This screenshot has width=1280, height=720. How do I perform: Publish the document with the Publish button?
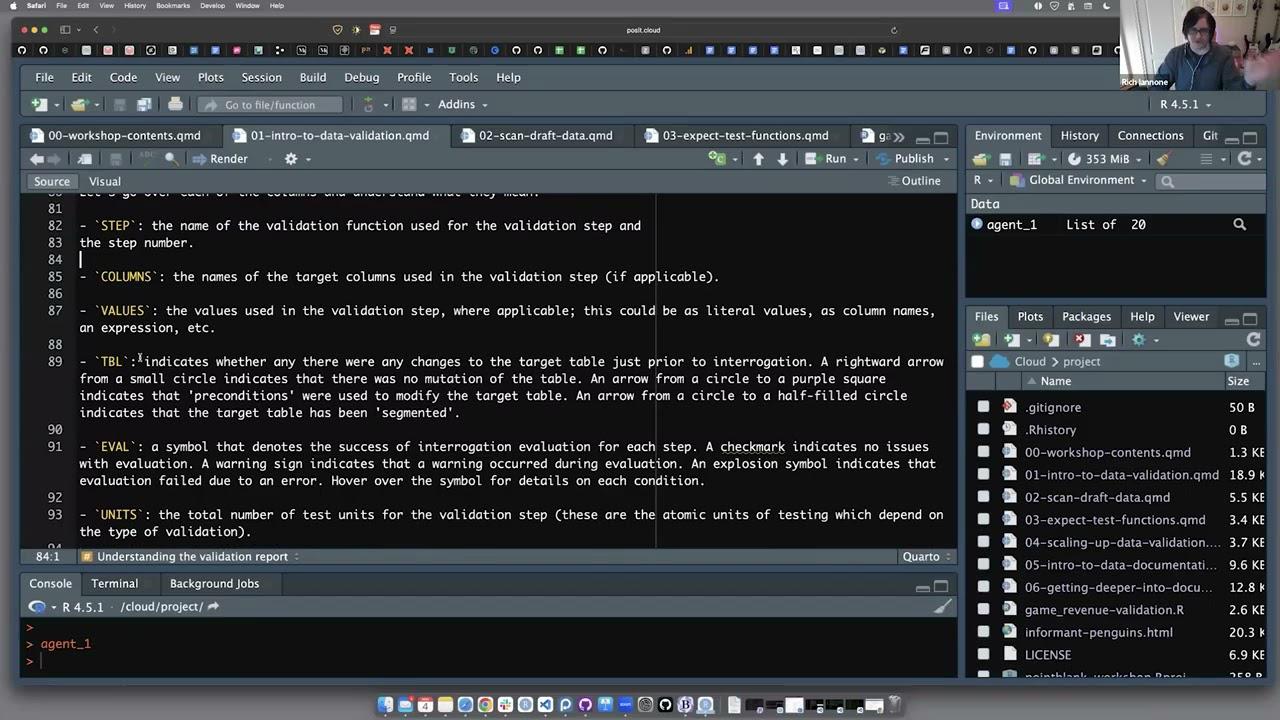[913, 158]
